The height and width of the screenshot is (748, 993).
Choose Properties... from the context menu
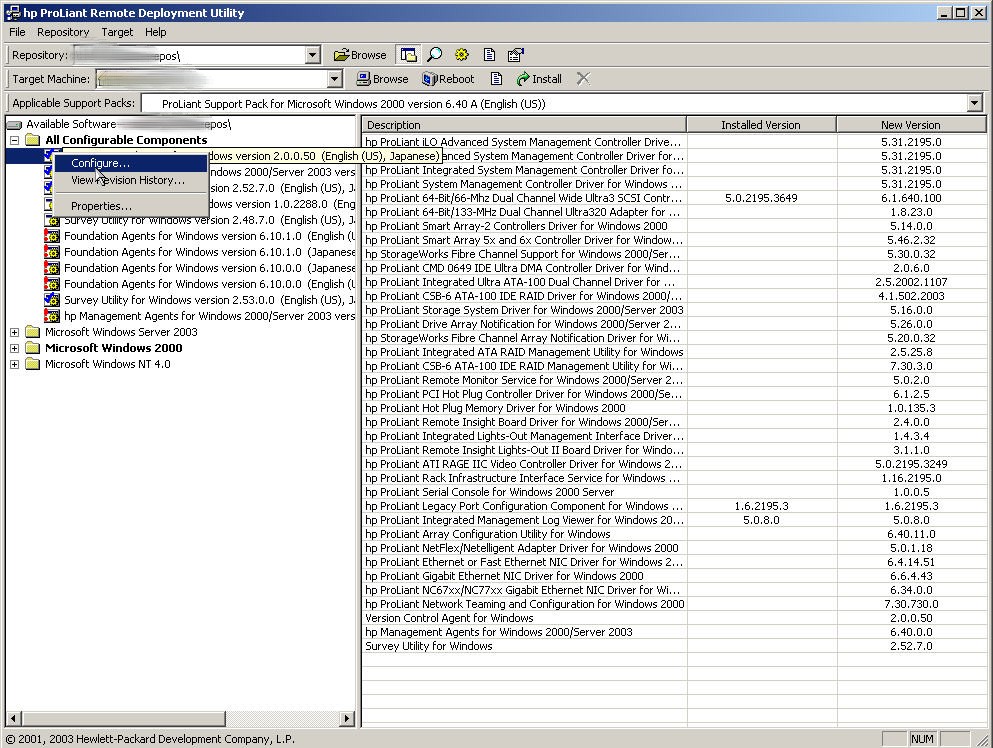[131, 206]
